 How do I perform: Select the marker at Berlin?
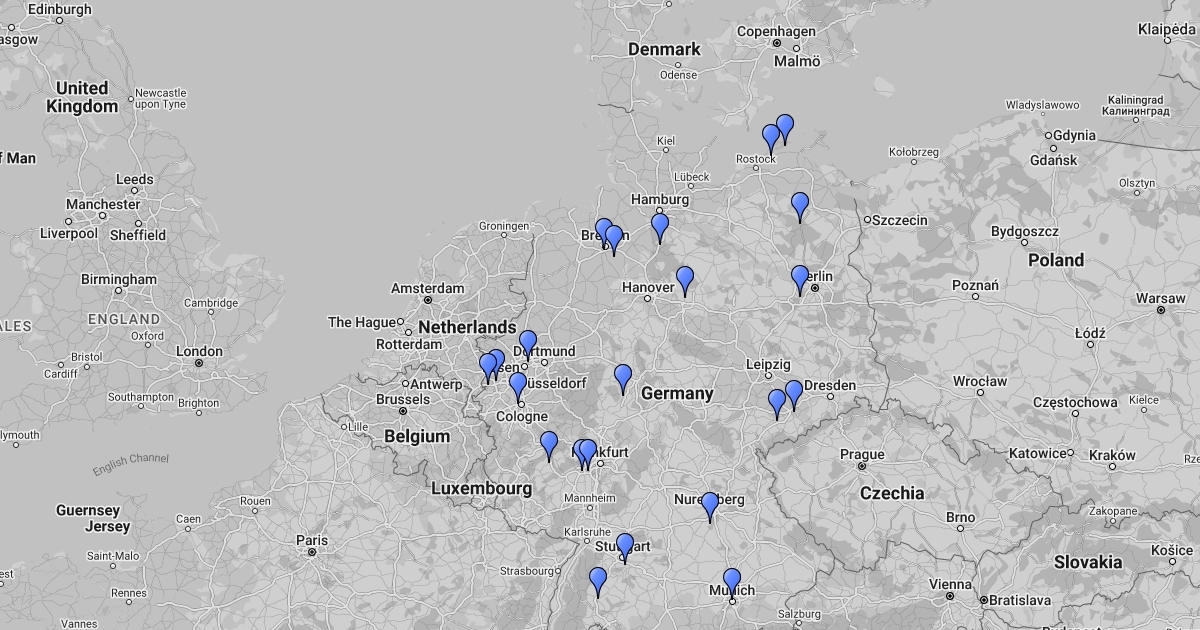(800, 278)
